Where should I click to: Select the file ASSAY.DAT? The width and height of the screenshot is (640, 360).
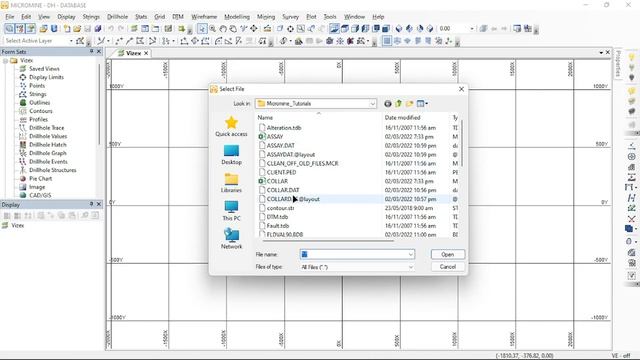280,145
